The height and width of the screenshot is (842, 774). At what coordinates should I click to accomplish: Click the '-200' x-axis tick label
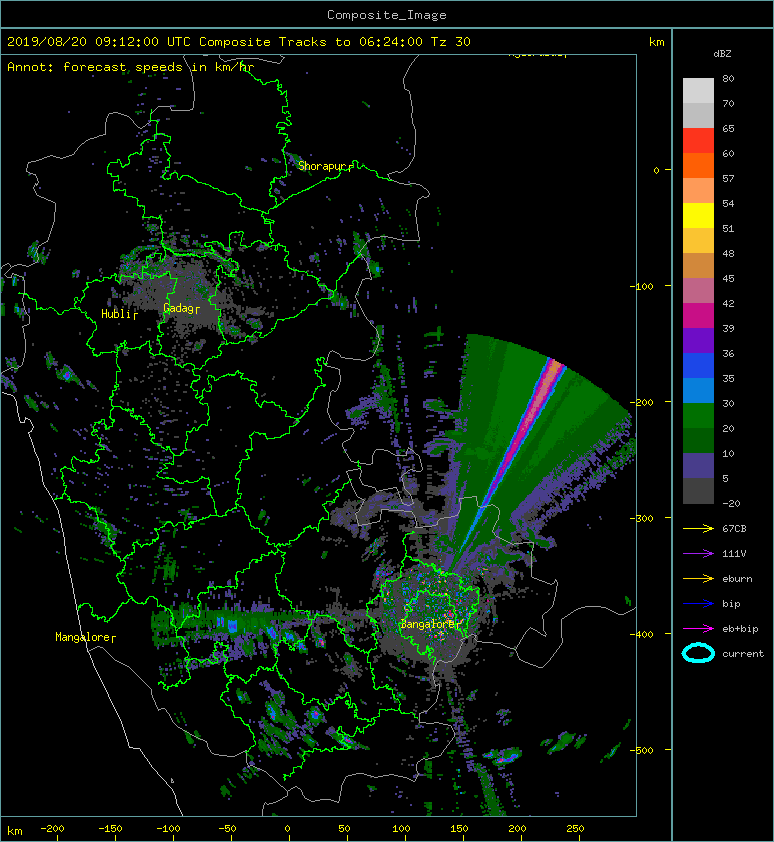tap(52, 829)
